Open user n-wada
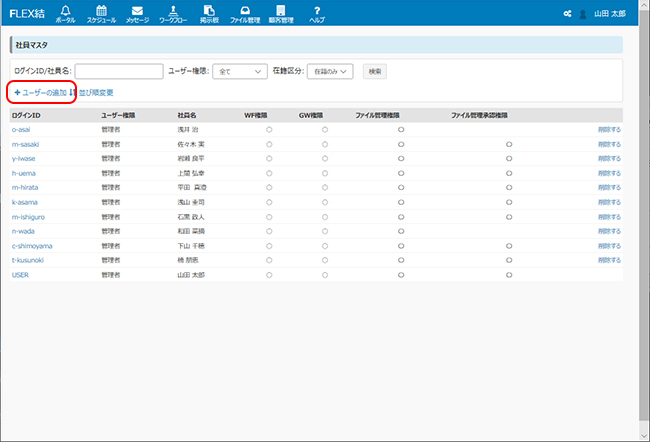This screenshot has width=650, height=442. coord(23,231)
